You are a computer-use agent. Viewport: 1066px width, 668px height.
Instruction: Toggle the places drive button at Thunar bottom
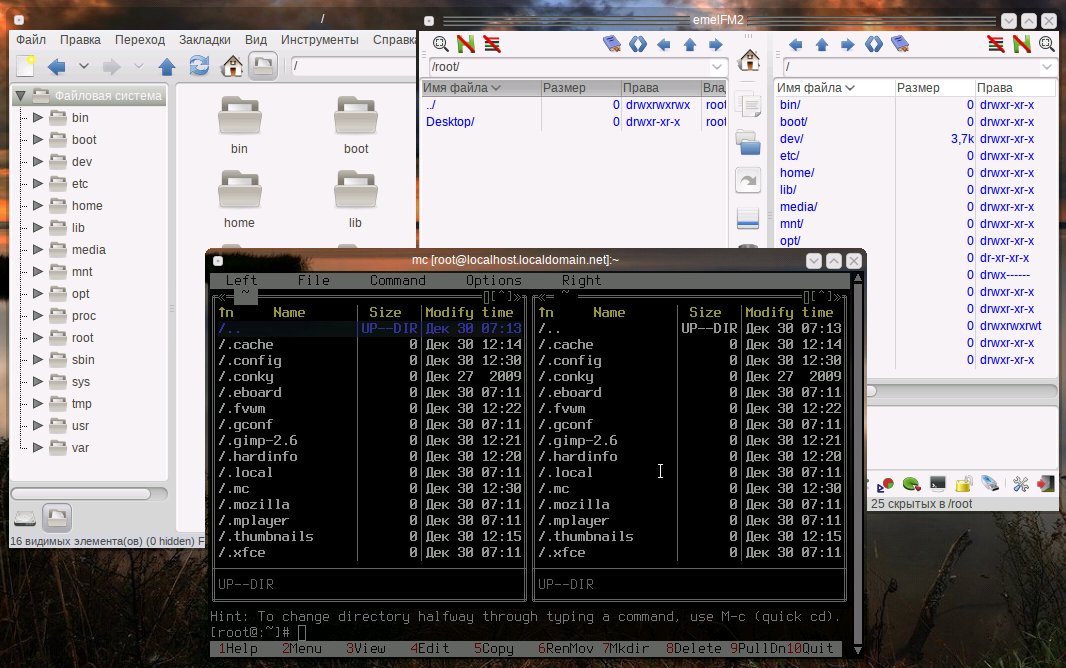(25, 518)
